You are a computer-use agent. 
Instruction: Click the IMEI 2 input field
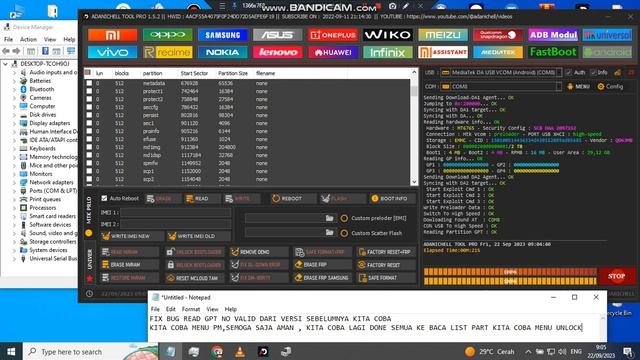coord(176,224)
